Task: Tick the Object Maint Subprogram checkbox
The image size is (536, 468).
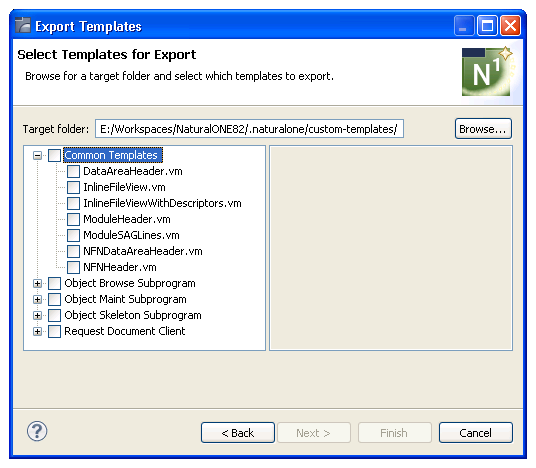Action: pos(54,299)
